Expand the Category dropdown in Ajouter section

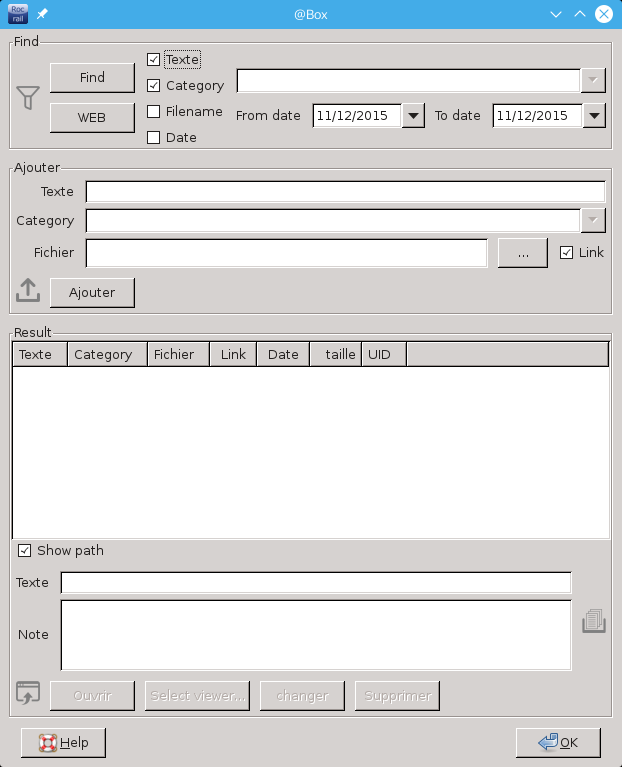pos(594,221)
